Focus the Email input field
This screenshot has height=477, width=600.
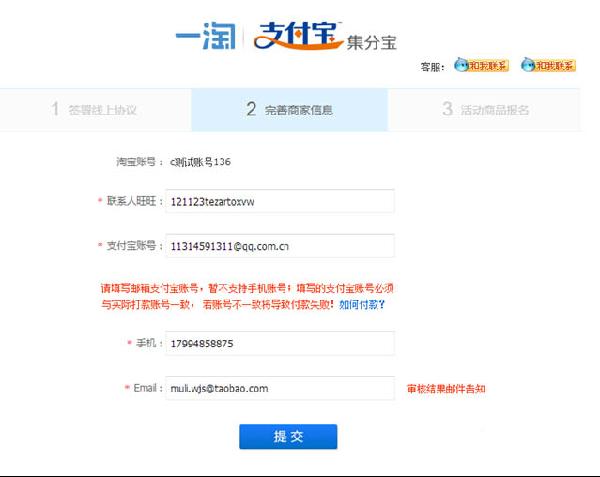[x=280, y=388]
